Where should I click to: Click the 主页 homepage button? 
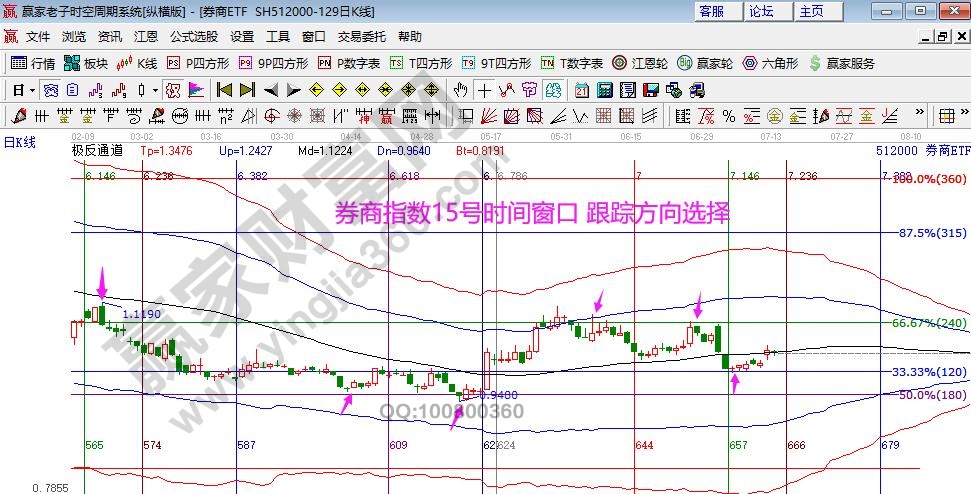(819, 11)
